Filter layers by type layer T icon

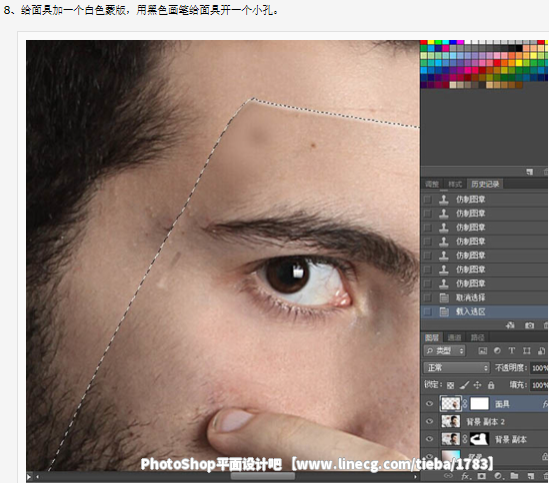pos(512,351)
